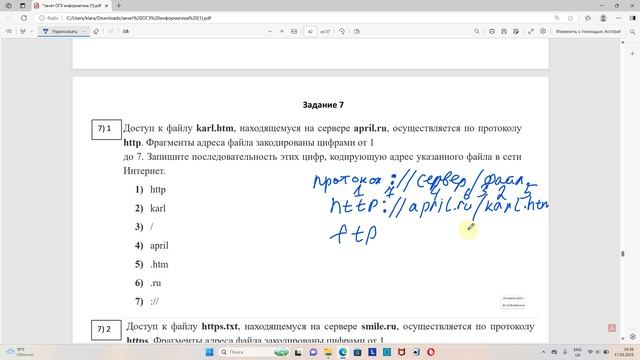The width and height of the screenshot is (640, 360).
Task: Click the scroll up arrow
Action: pyautogui.click(x=622, y=42)
